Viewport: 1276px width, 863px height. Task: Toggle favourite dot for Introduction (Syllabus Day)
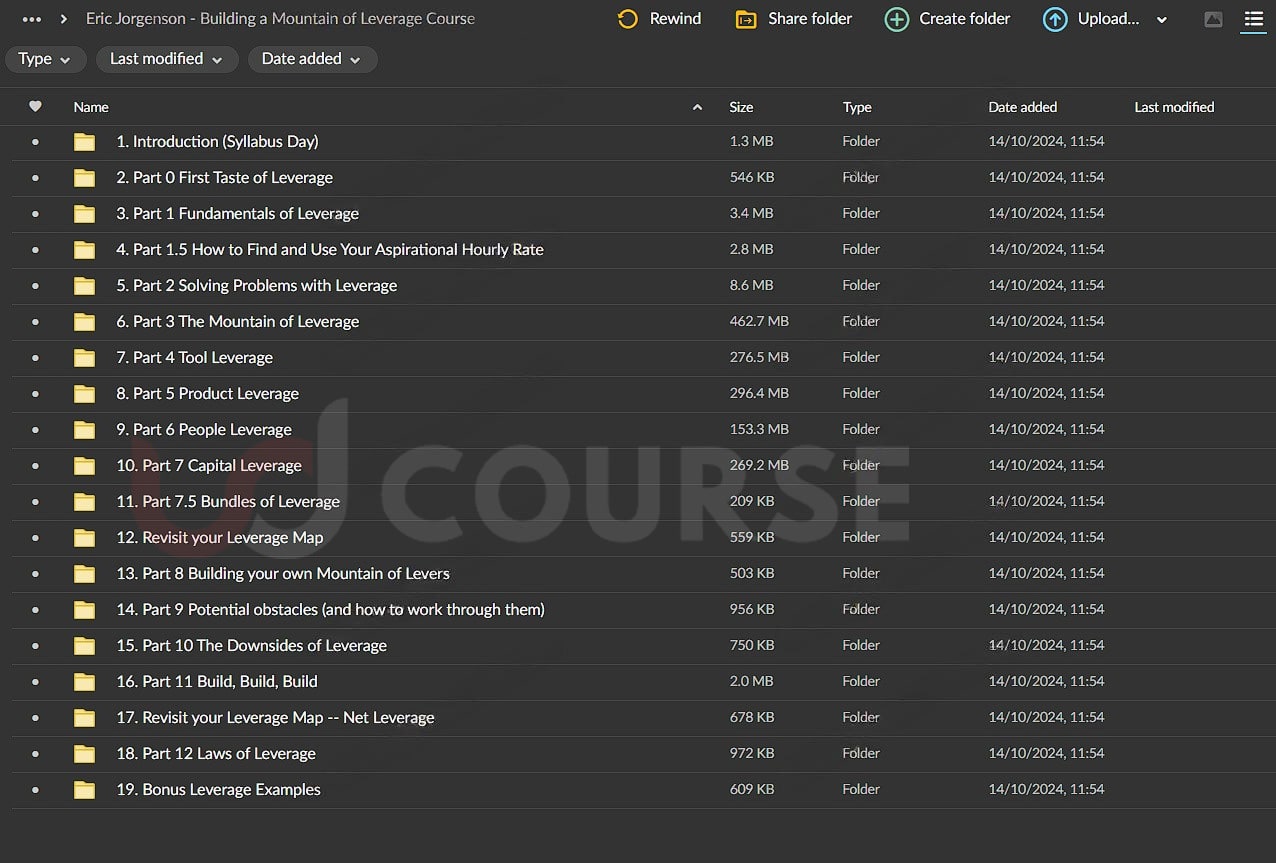(35, 142)
